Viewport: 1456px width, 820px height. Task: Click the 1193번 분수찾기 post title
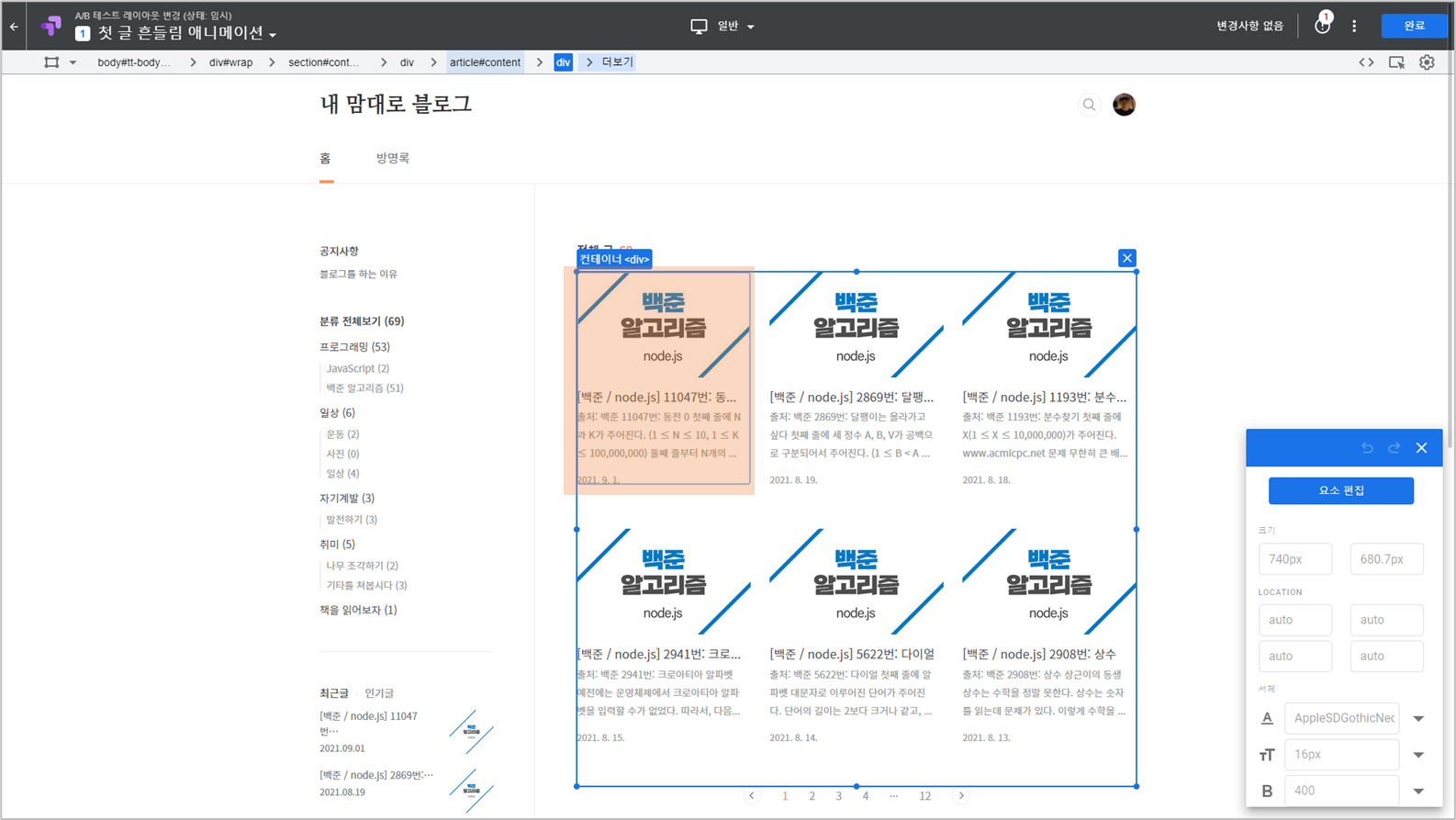coord(1045,398)
